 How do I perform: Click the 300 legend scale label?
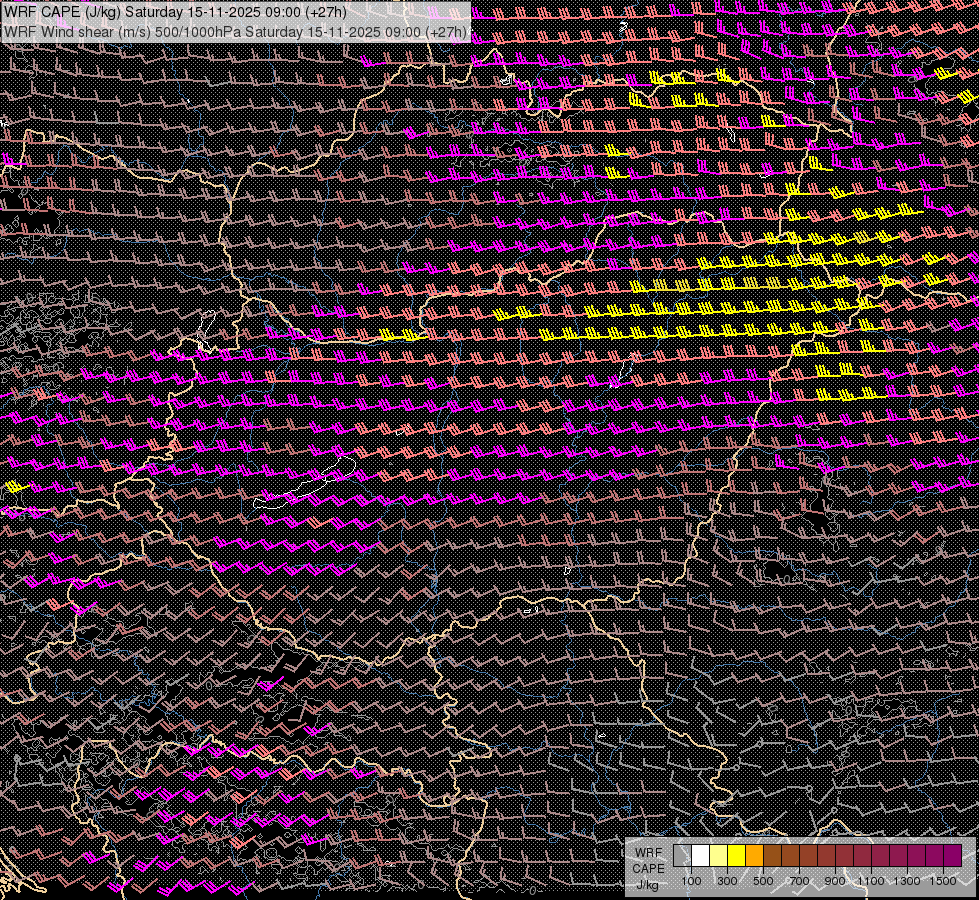point(727,880)
